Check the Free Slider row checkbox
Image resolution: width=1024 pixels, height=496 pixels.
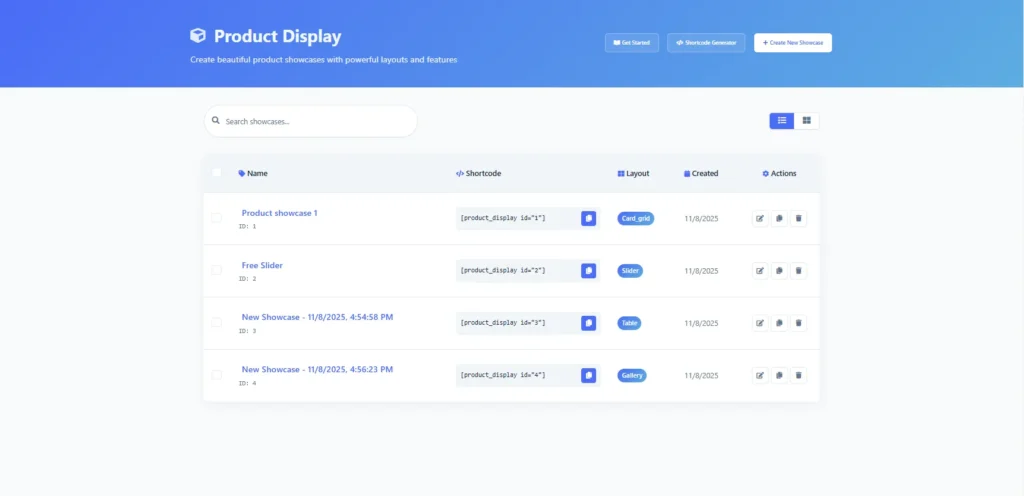coord(217,270)
